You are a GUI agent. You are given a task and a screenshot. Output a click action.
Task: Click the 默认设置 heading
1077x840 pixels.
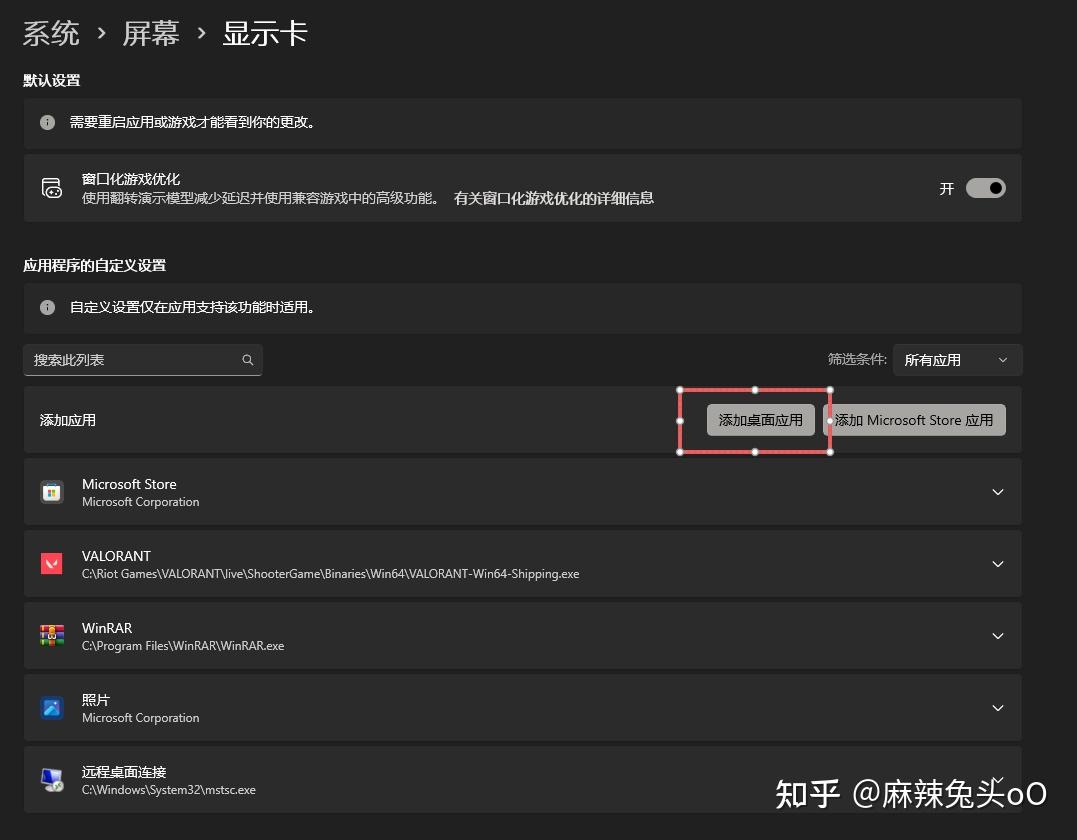[x=52, y=81]
